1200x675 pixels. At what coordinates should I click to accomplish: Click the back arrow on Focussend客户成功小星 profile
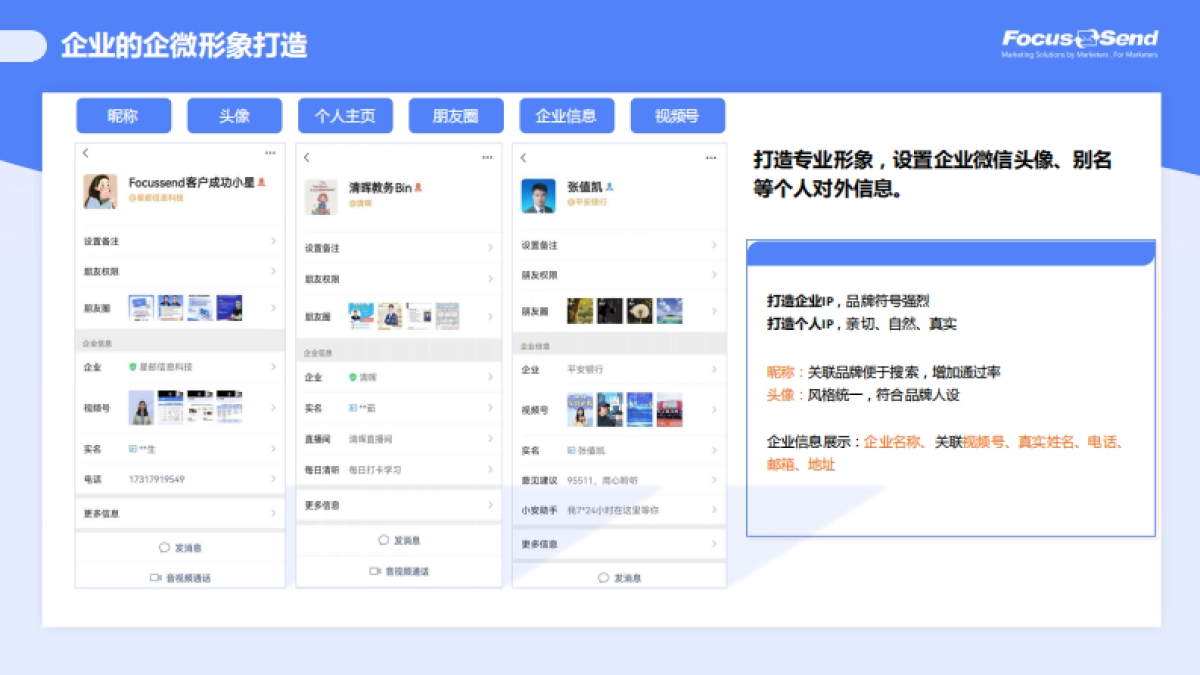86,153
